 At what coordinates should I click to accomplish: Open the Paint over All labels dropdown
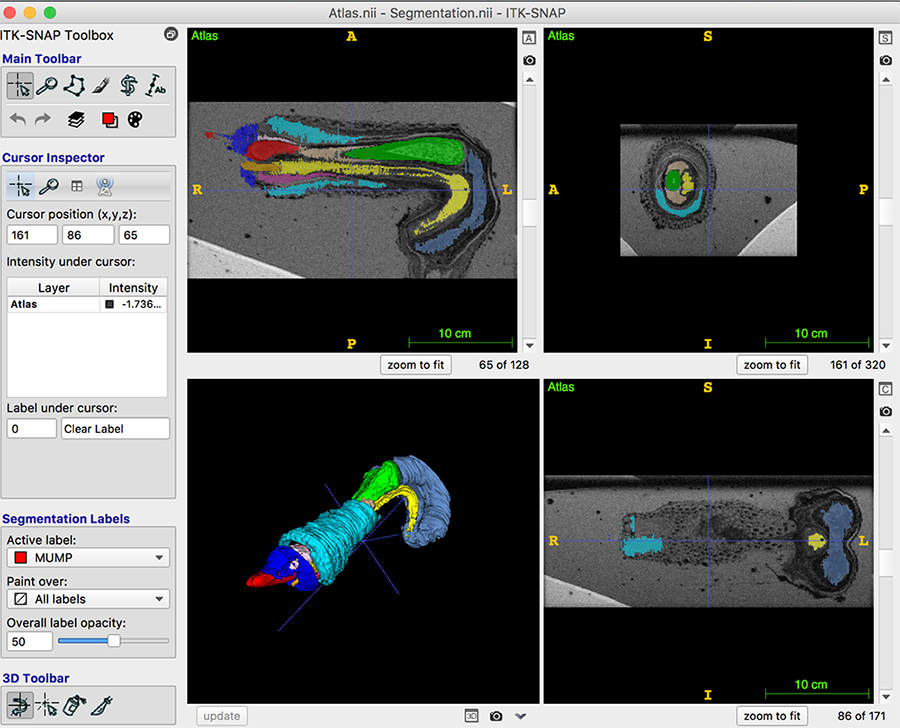pyautogui.click(x=88, y=599)
